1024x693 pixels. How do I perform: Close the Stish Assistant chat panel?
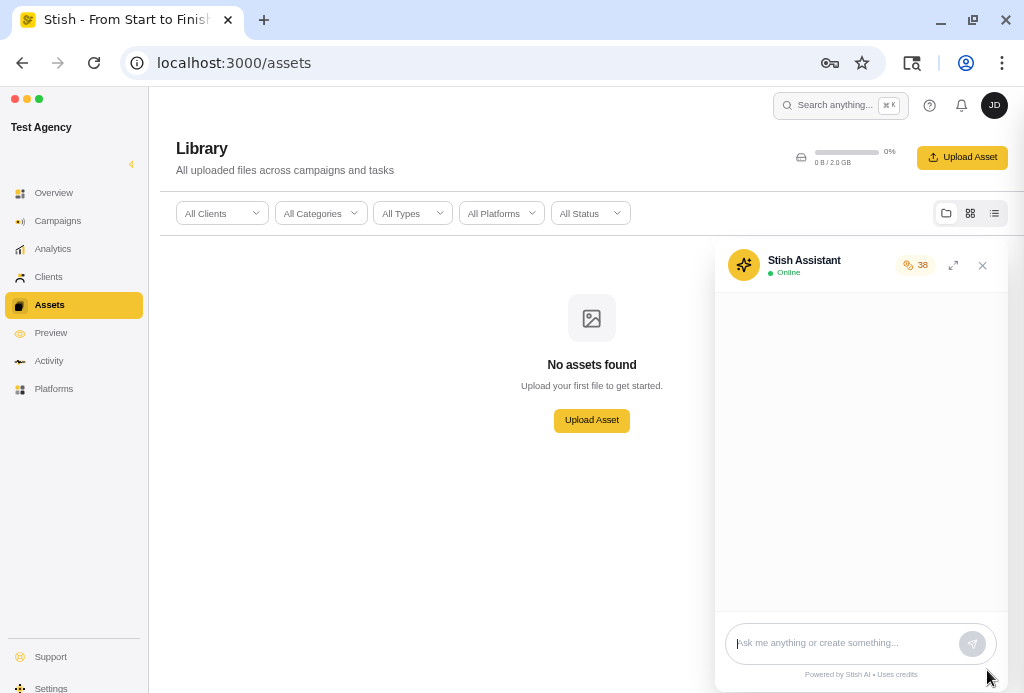pyautogui.click(x=982, y=266)
